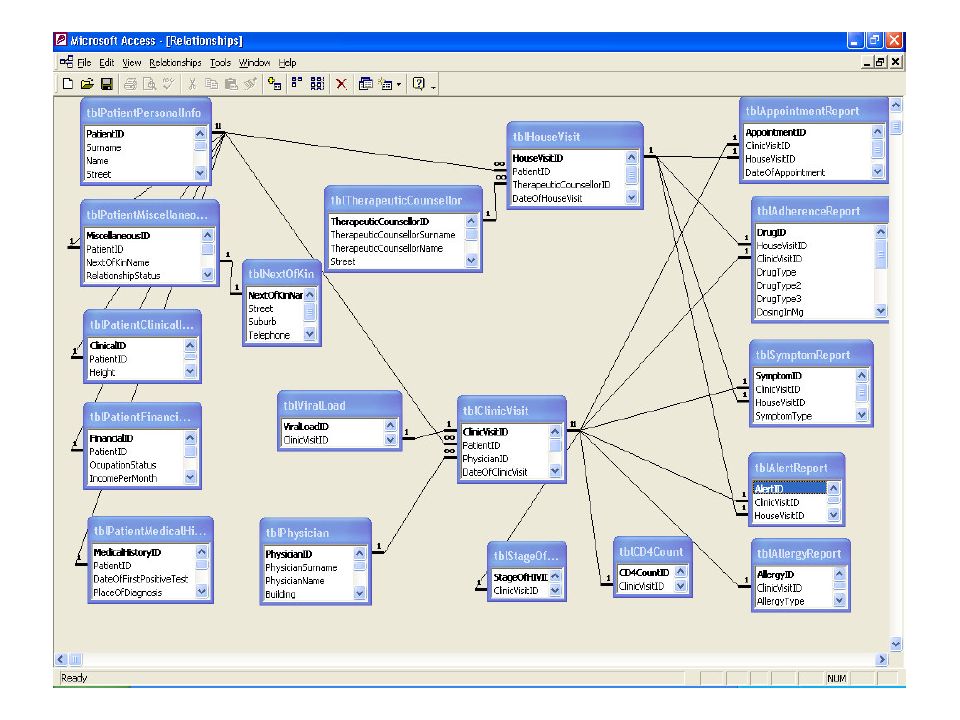Select the tblPhysician table title bar

(315, 533)
